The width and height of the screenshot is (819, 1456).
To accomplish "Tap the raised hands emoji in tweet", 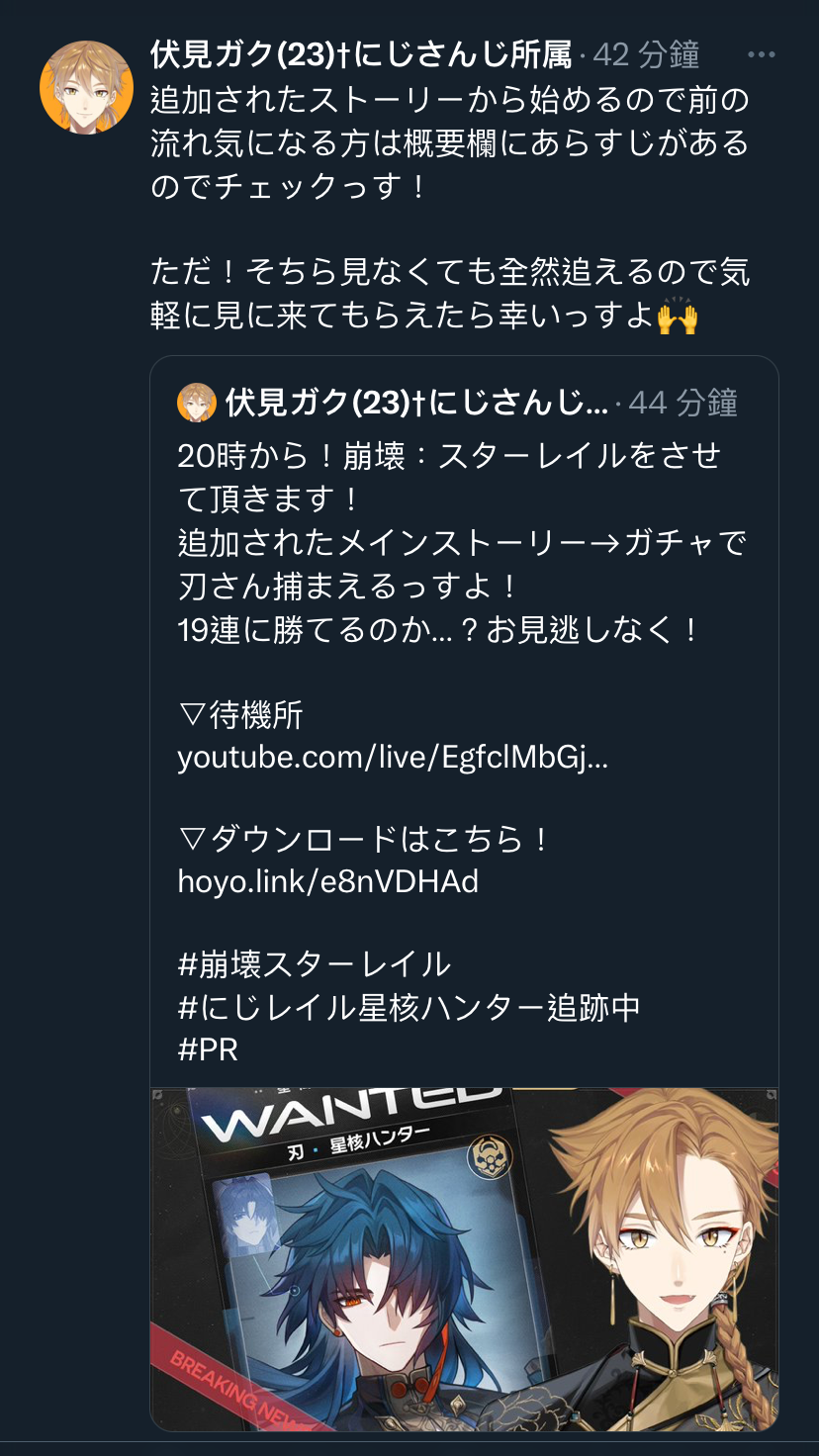I will point(678,317).
